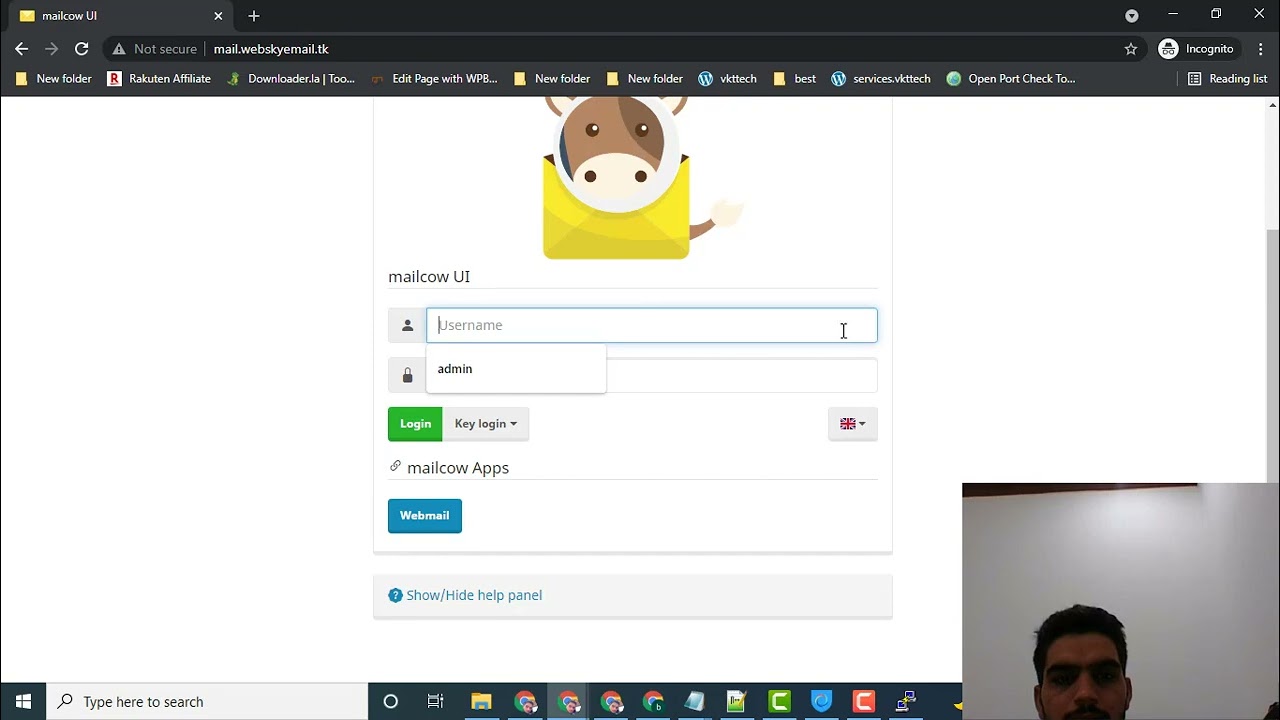Click the page vertical scrollbar
1280x720 pixels.
(x=1272, y=355)
